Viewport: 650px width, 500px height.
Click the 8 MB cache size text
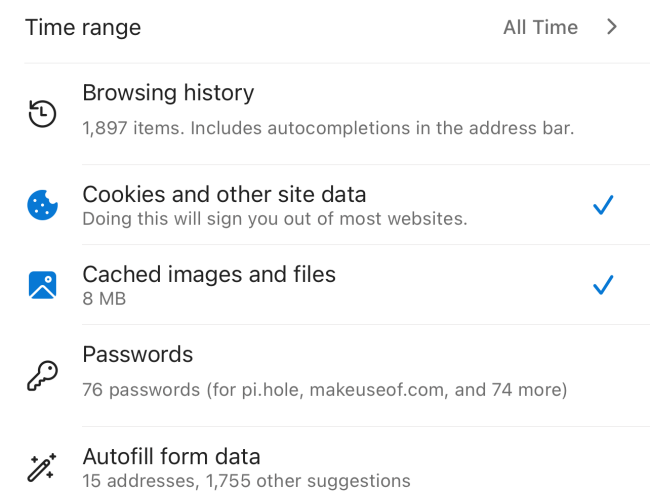(x=104, y=298)
